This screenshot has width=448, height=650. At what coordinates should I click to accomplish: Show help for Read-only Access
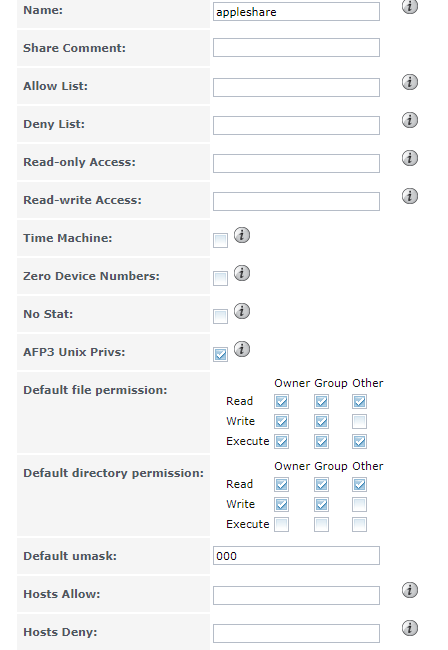409,158
